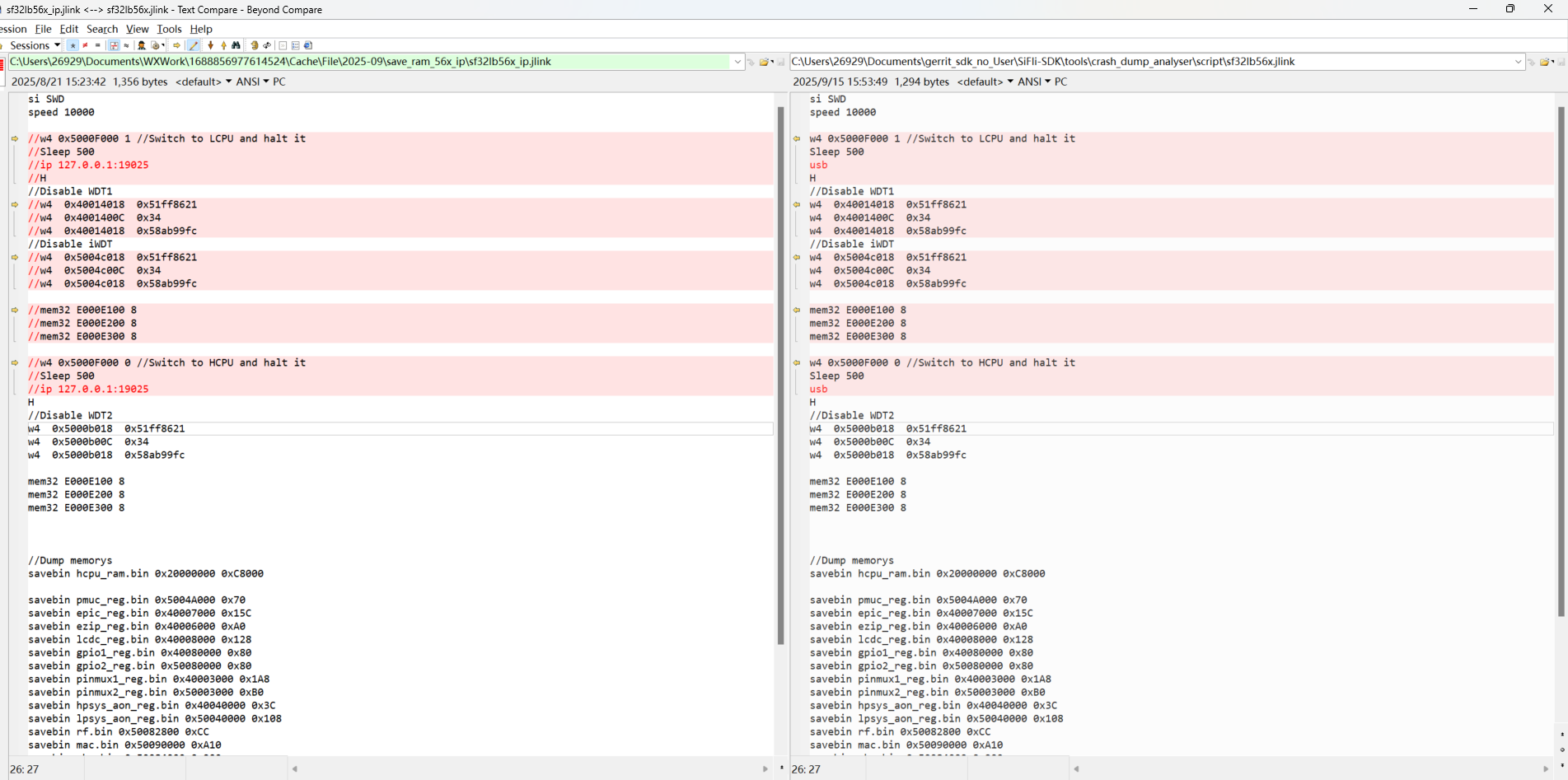Open the Tools menu
Viewport: 1568px width, 780px height.
point(169,29)
